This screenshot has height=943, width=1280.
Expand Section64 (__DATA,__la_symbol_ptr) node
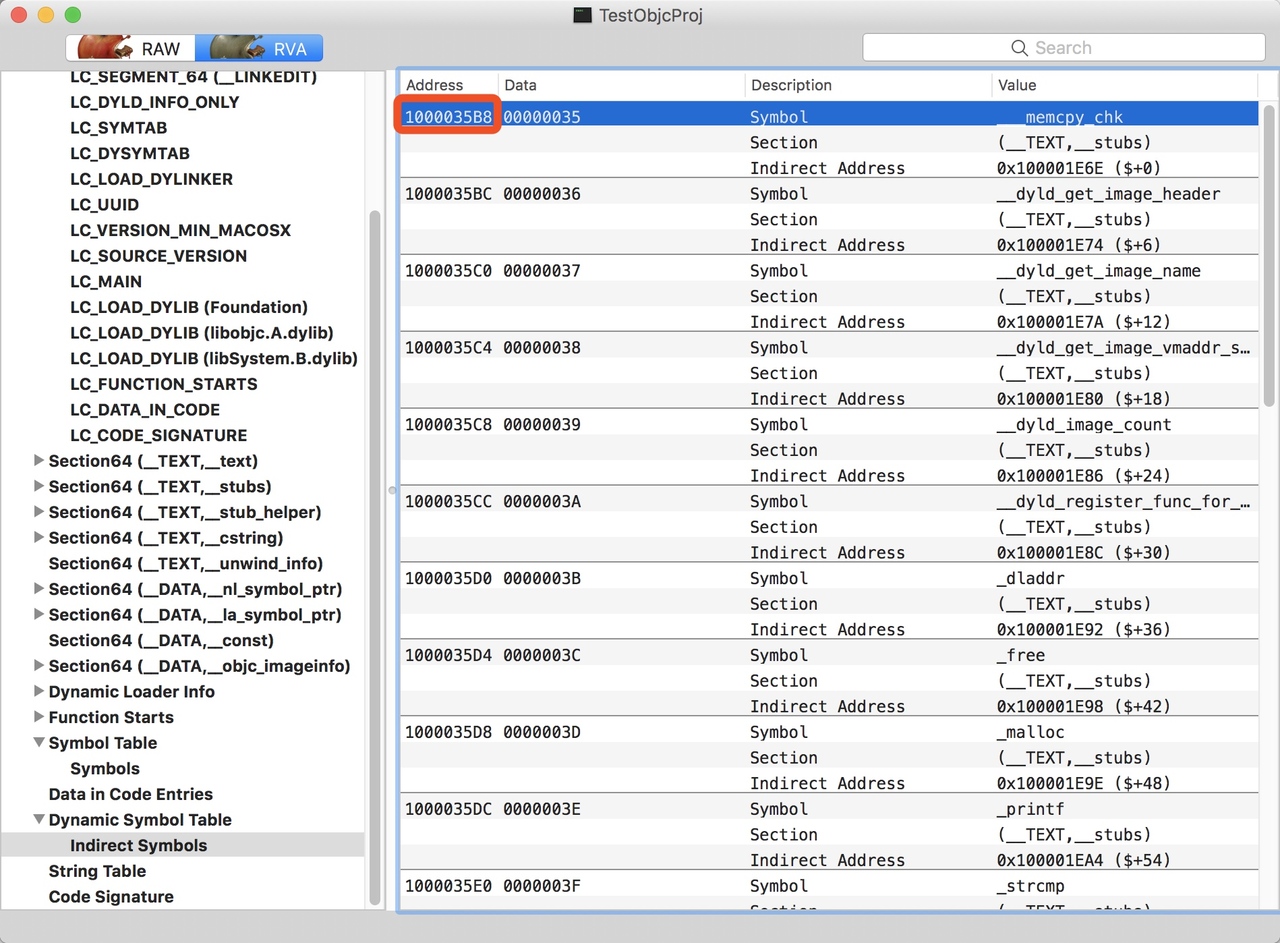tap(39, 615)
